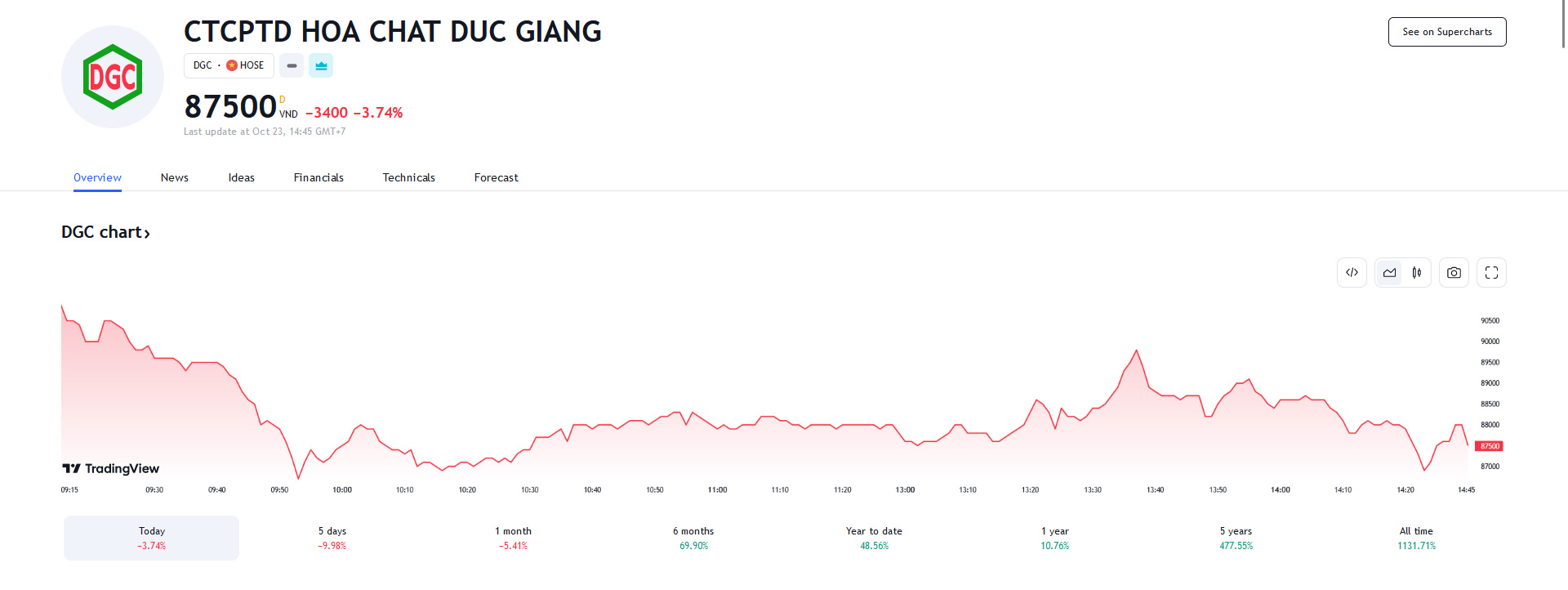Open the News tab
Image resolution: width=1568 pixels, height=590 pixels.
174,177
